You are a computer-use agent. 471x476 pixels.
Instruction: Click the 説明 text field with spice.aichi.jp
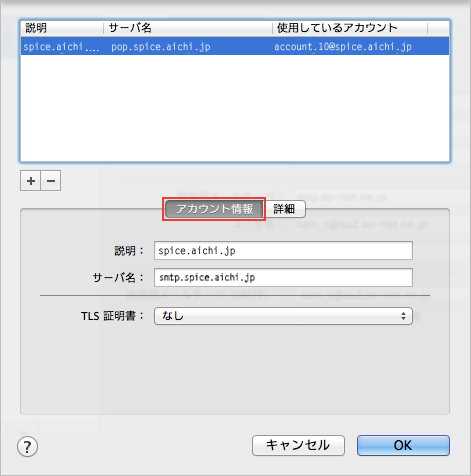(x=283, y=250)
